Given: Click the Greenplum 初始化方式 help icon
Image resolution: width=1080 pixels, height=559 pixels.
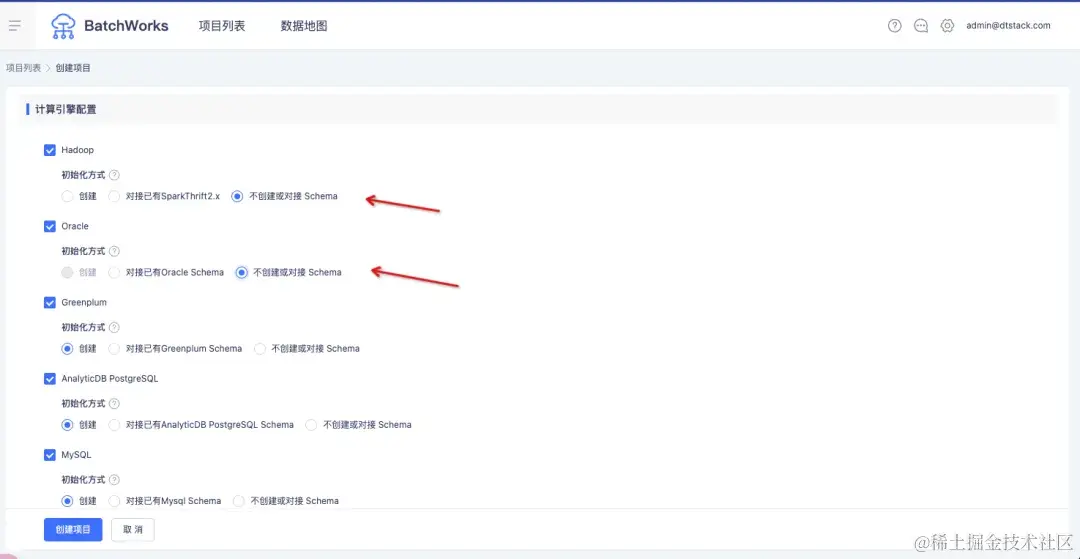Looking at the screenshot, I should tap(114, 328).
